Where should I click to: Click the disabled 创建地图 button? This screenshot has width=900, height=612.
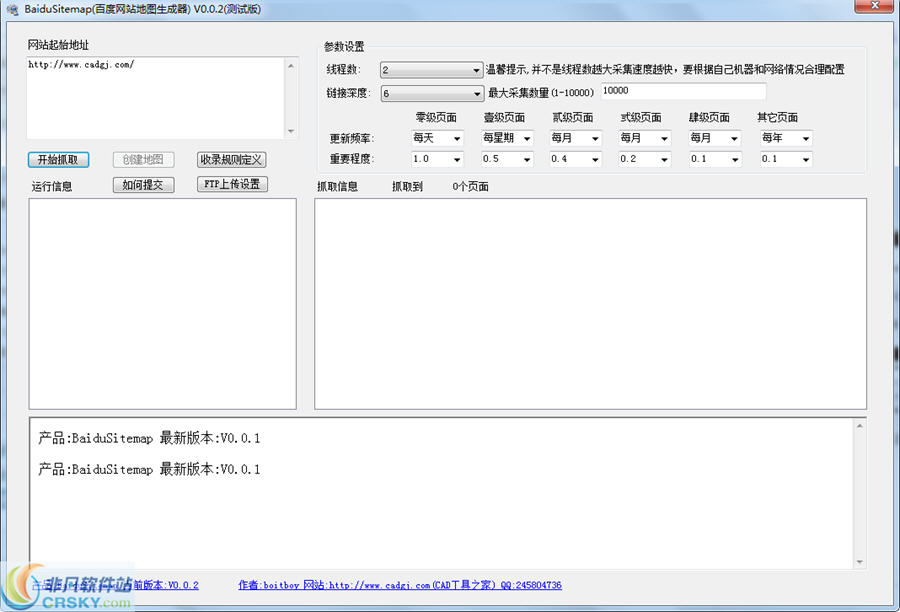143,160
